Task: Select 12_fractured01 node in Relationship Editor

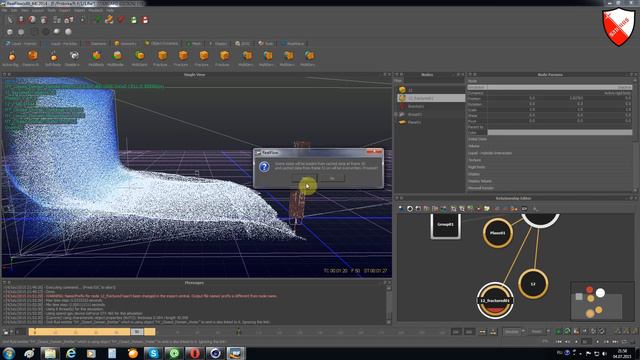Action: pos(495,300)
